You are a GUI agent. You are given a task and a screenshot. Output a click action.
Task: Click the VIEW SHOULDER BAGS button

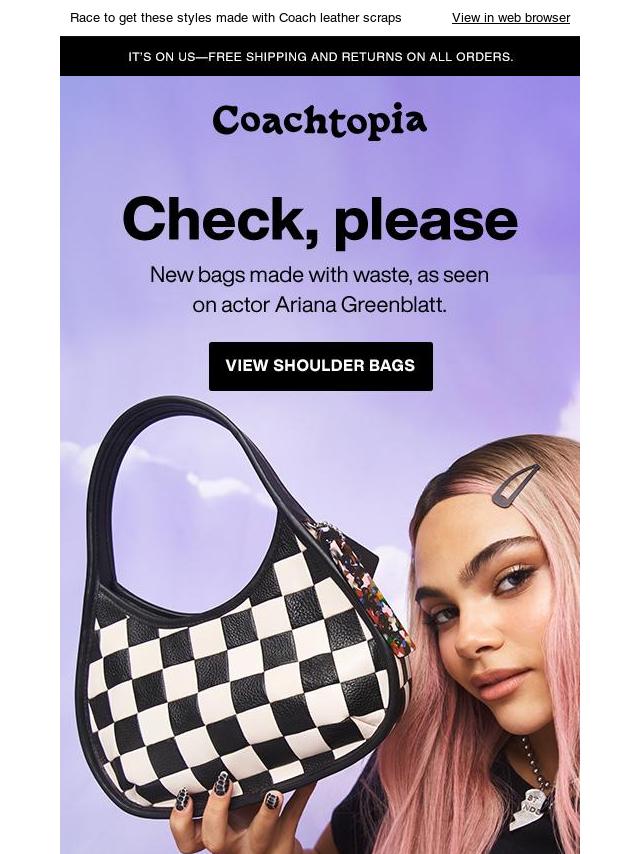321,366
